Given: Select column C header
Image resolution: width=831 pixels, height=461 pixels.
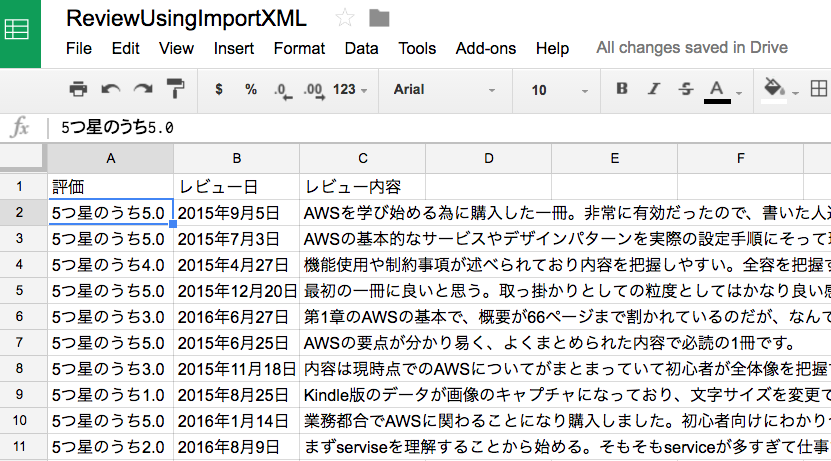Looking at the screenshot, I should pos(363,158).
